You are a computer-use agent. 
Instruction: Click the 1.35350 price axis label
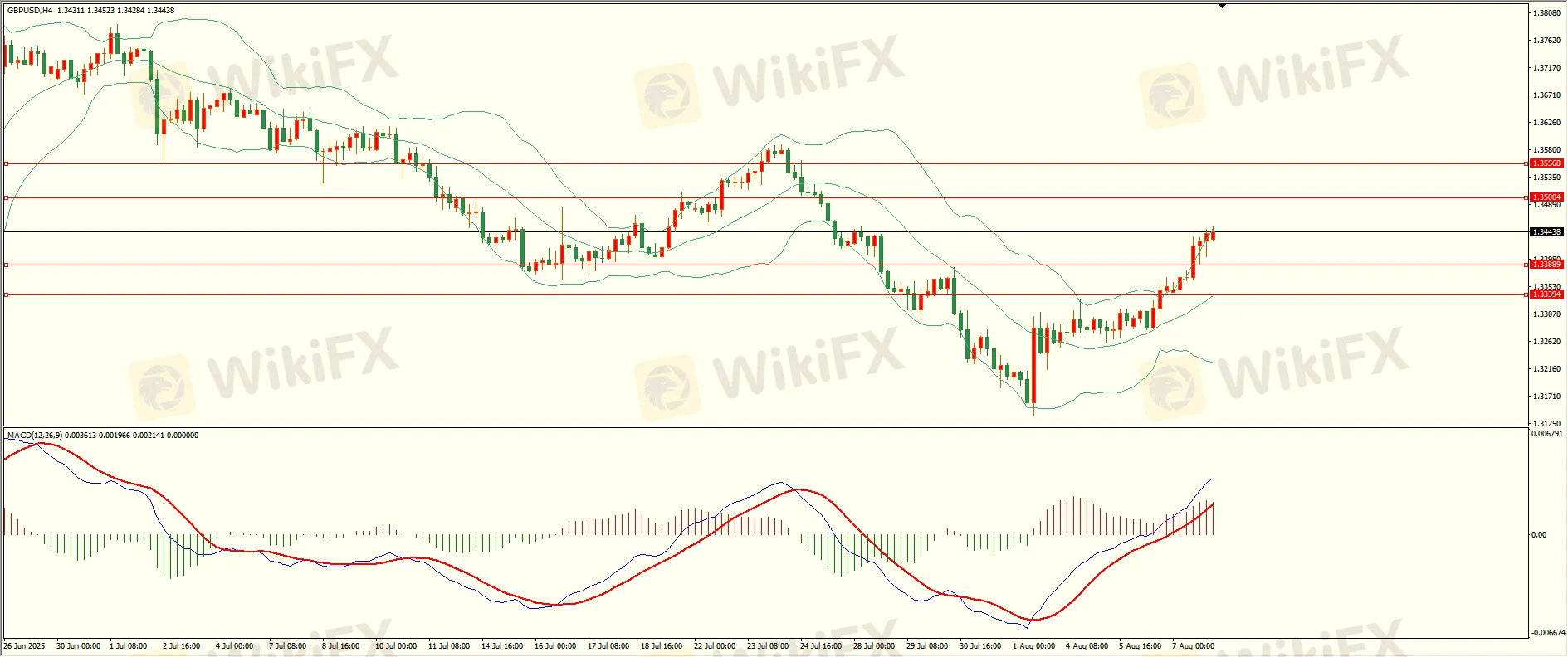click(1547, 178)
